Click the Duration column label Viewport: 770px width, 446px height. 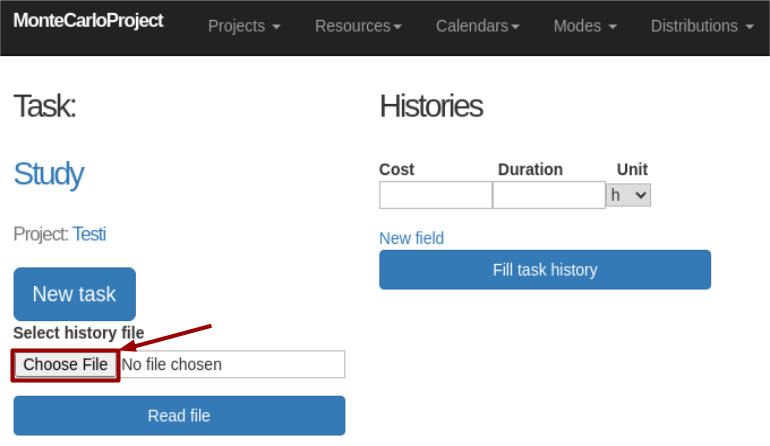[530, 169]
